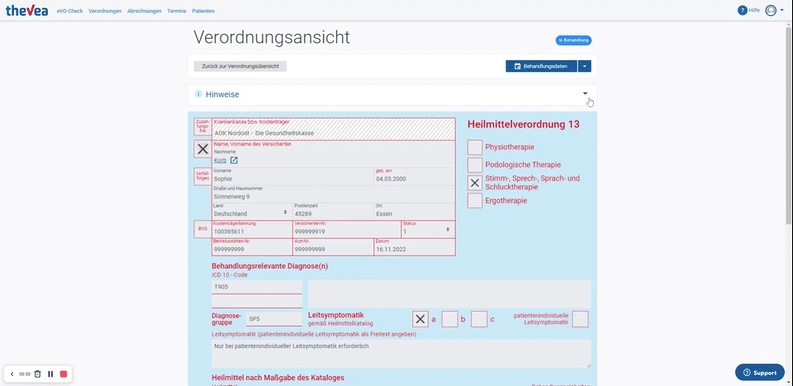Viewport: 793px width, 386px height.
Task: Click Zurück zur Verordnungsübersicht button
Action: (x=240, y=66)
